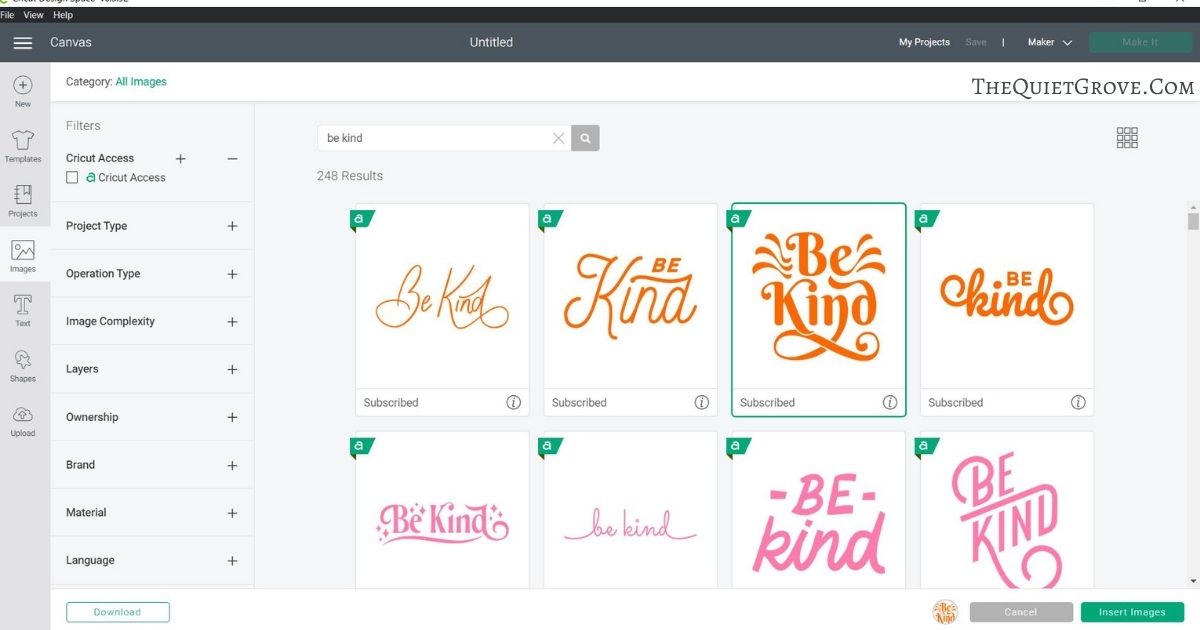Clear the search field with X

559,138
